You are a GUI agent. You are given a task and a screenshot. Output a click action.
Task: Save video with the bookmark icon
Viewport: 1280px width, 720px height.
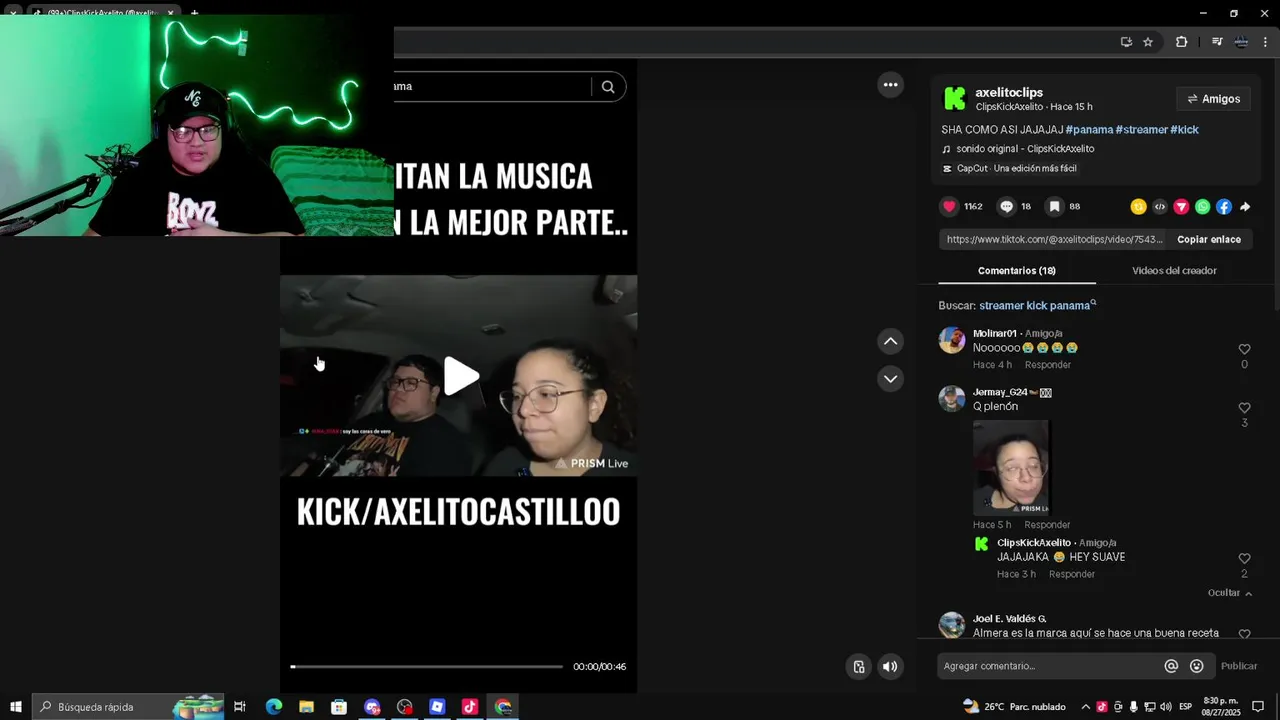1054,207
